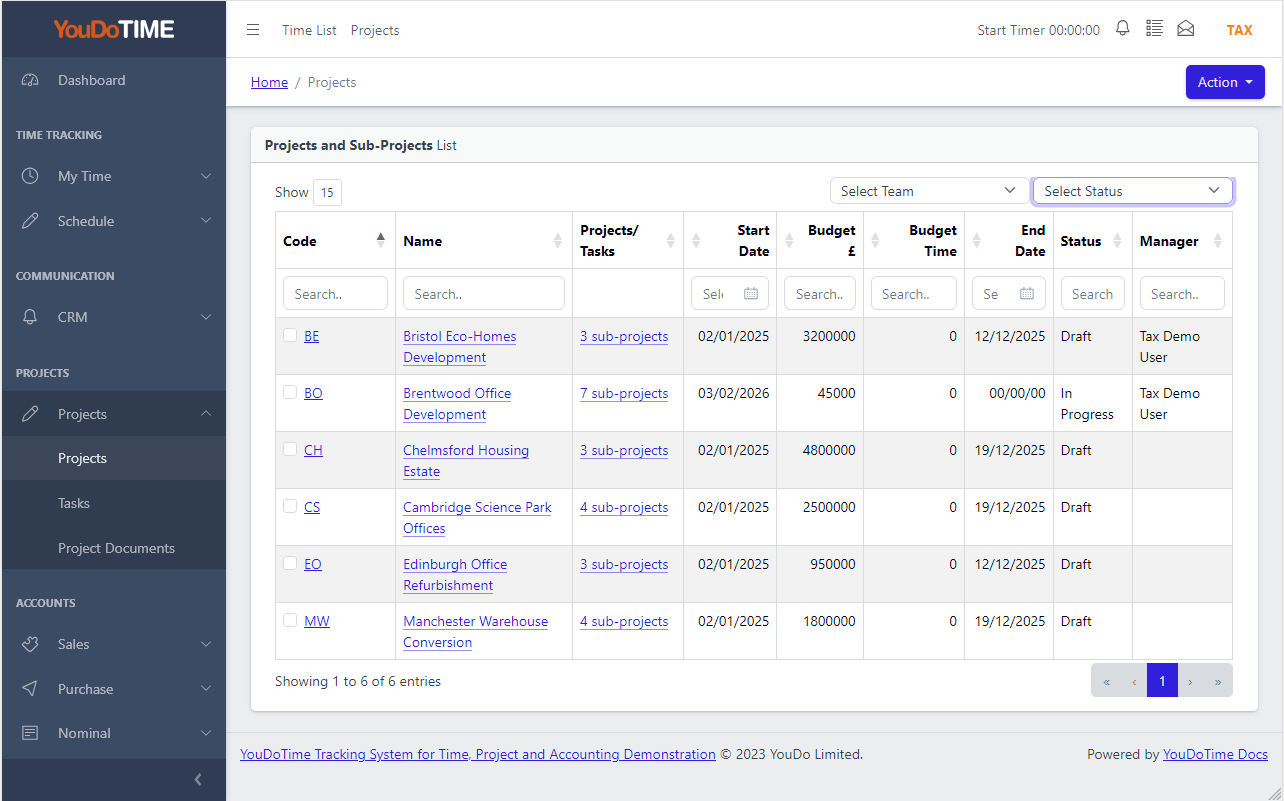The height and width of the screenshot is (801, 1284).
Task: Check the MW project row checkbox
Action: click(290, 620)
